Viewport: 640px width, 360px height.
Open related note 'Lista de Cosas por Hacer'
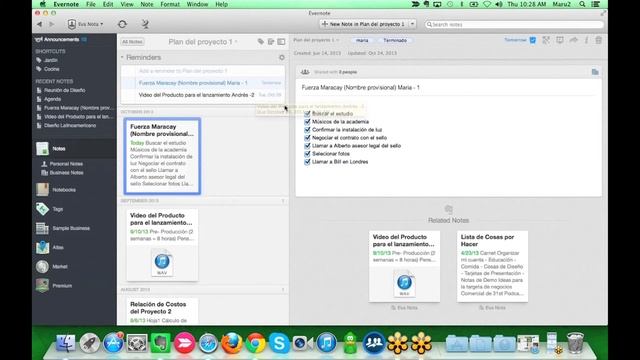[x=492, y=267]
